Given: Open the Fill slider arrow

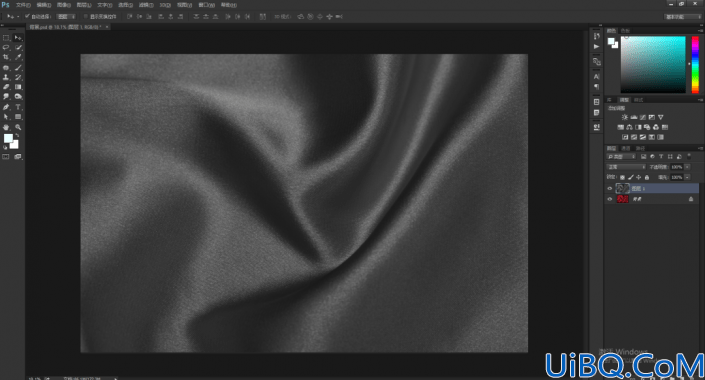Looking at the screenshot, I should click(x=687, y=177).
